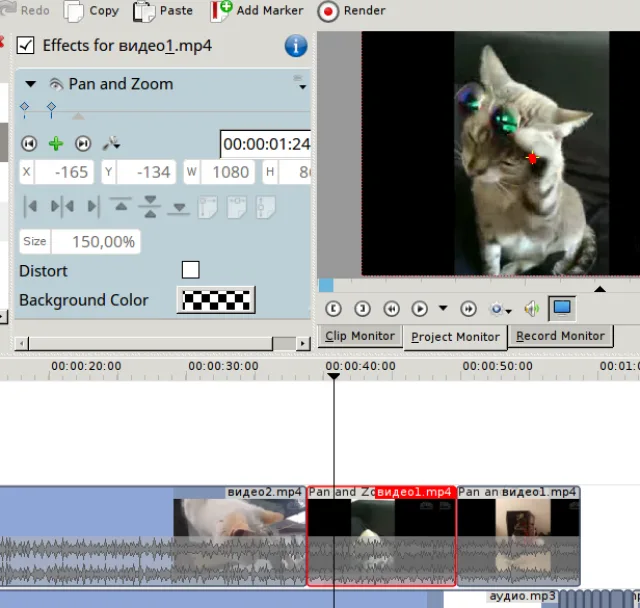Go to previous keyframe
Viewport: 640px width, 608px height.
29,144
